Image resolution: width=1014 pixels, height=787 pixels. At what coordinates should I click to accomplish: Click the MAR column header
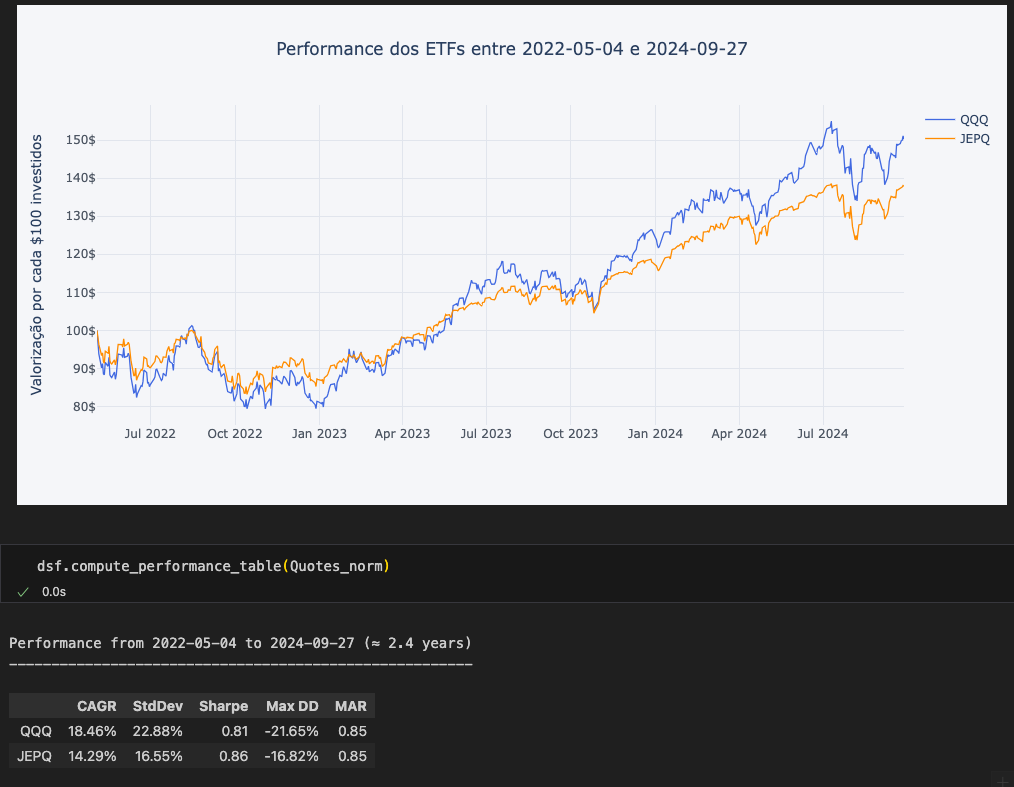pos(351,706)
